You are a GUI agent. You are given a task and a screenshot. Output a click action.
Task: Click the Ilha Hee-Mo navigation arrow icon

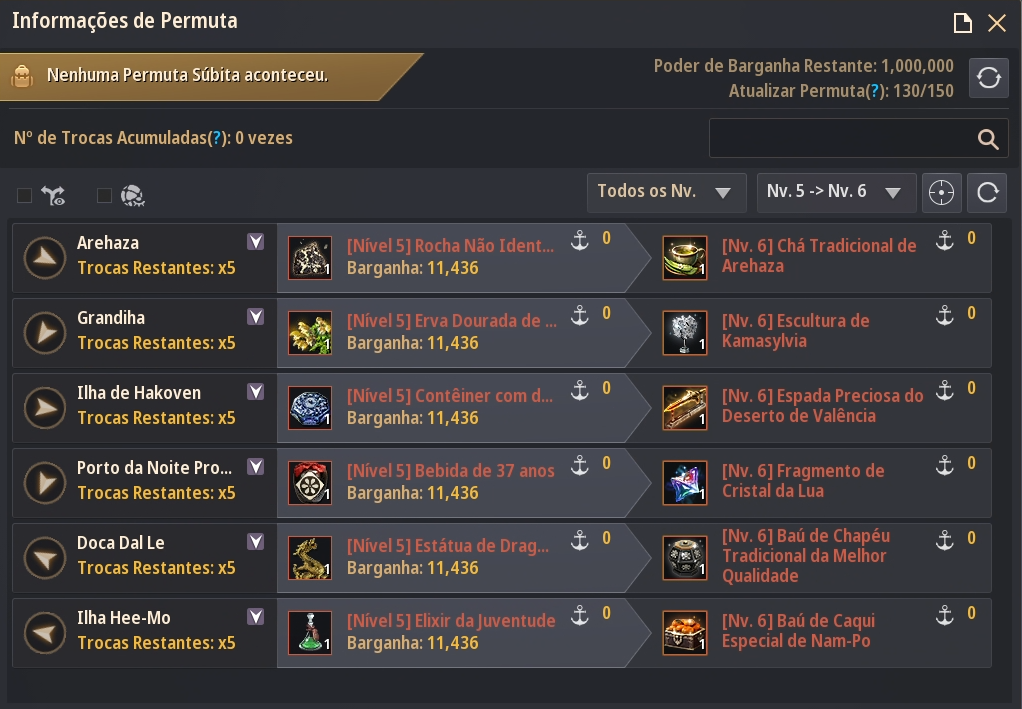(x=44, y=632)
